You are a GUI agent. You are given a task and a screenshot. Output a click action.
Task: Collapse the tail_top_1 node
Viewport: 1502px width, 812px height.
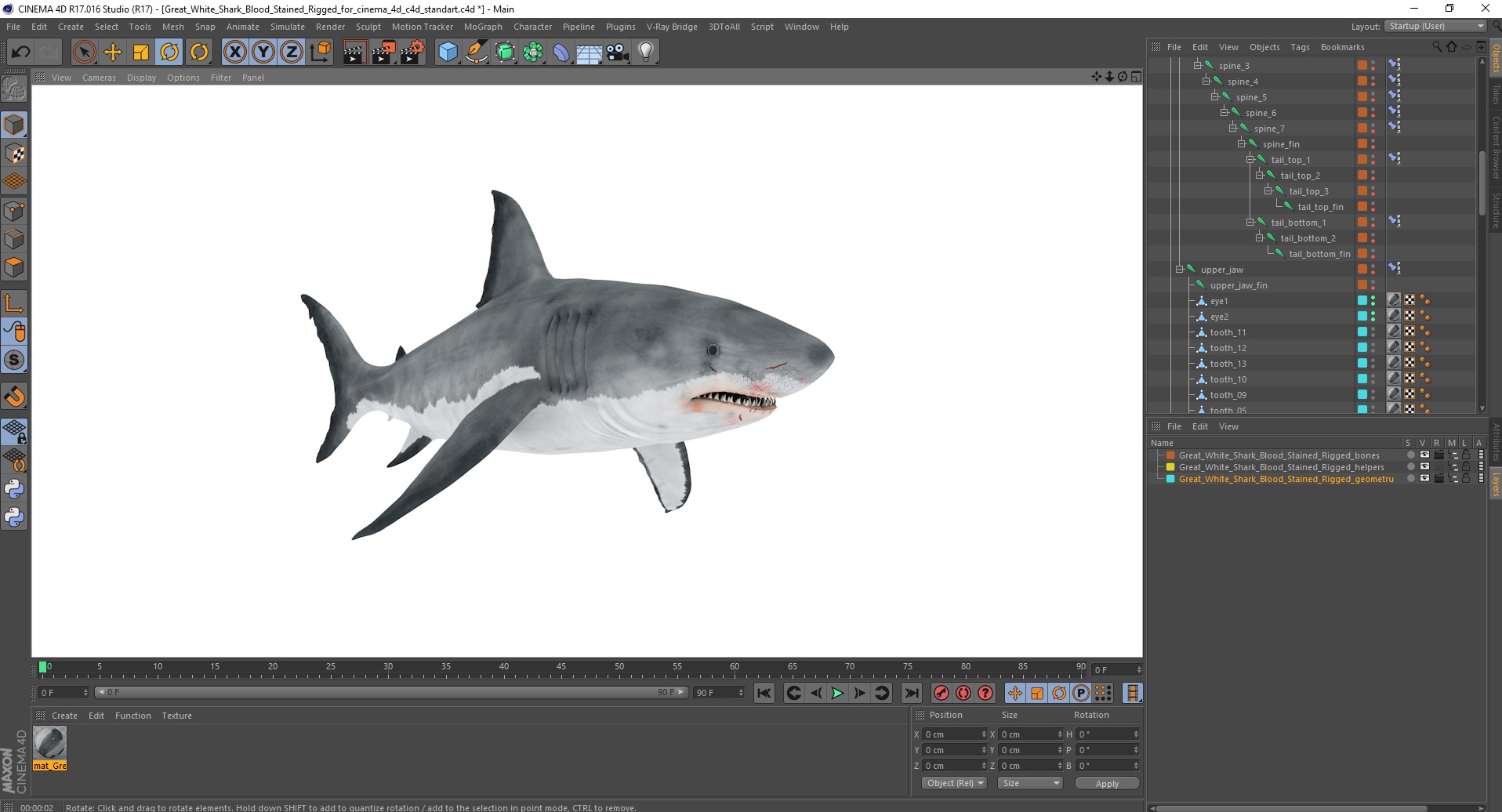pos(1250,159)
